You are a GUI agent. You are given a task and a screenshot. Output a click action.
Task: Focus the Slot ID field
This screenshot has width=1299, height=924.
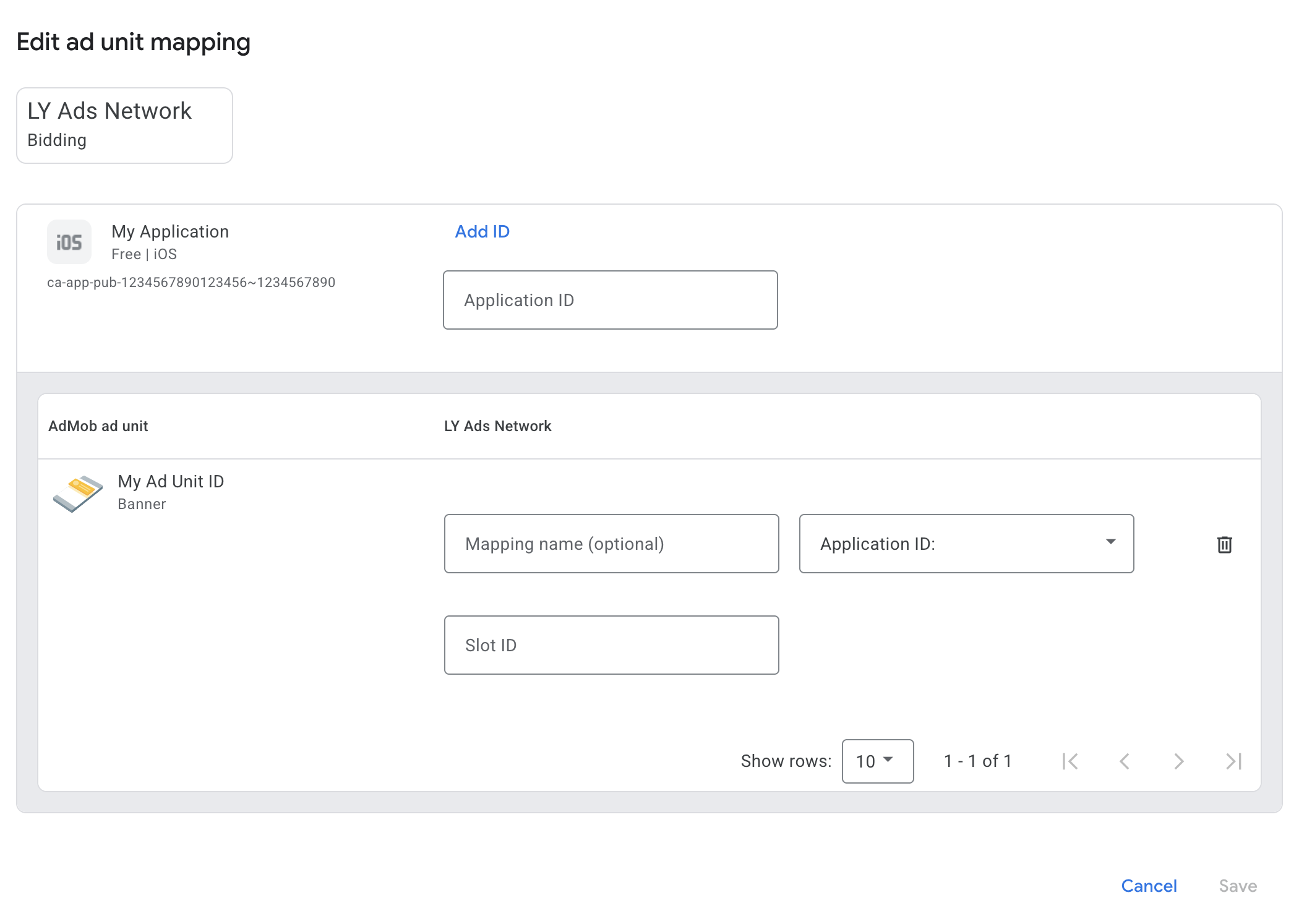pos(611,645)
